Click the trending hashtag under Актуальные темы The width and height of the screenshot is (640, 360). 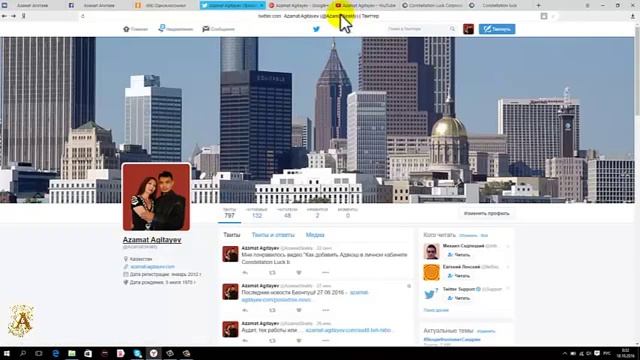(x=452, y=340)
